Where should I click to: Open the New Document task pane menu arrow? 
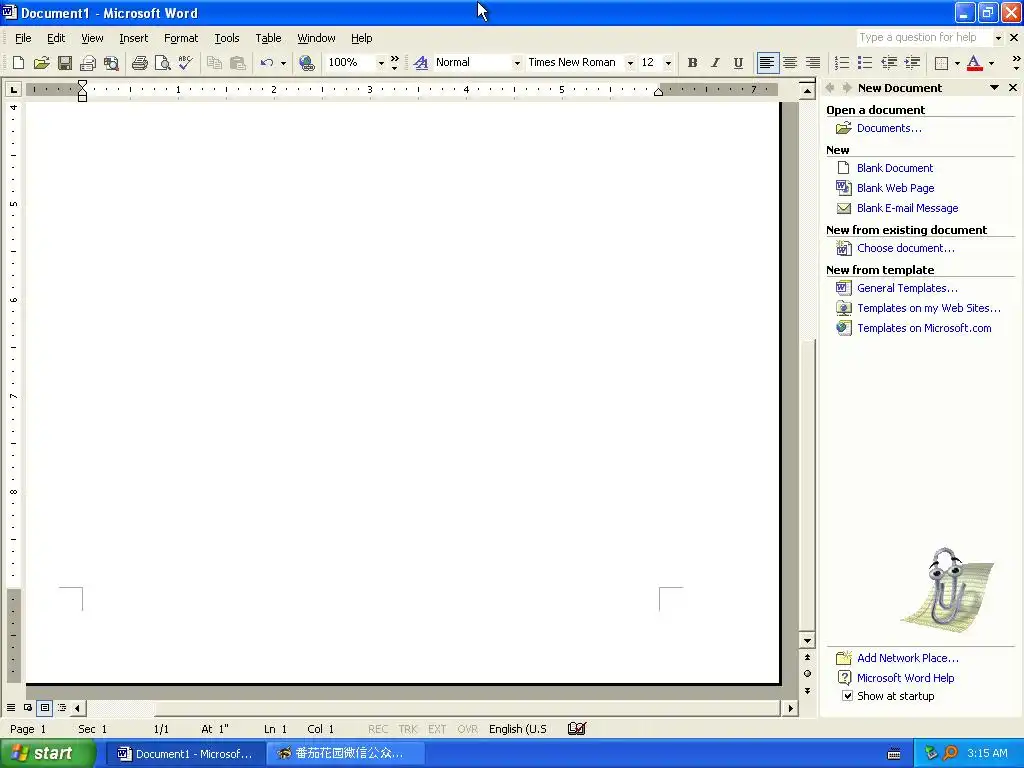(x=994, y=88)
